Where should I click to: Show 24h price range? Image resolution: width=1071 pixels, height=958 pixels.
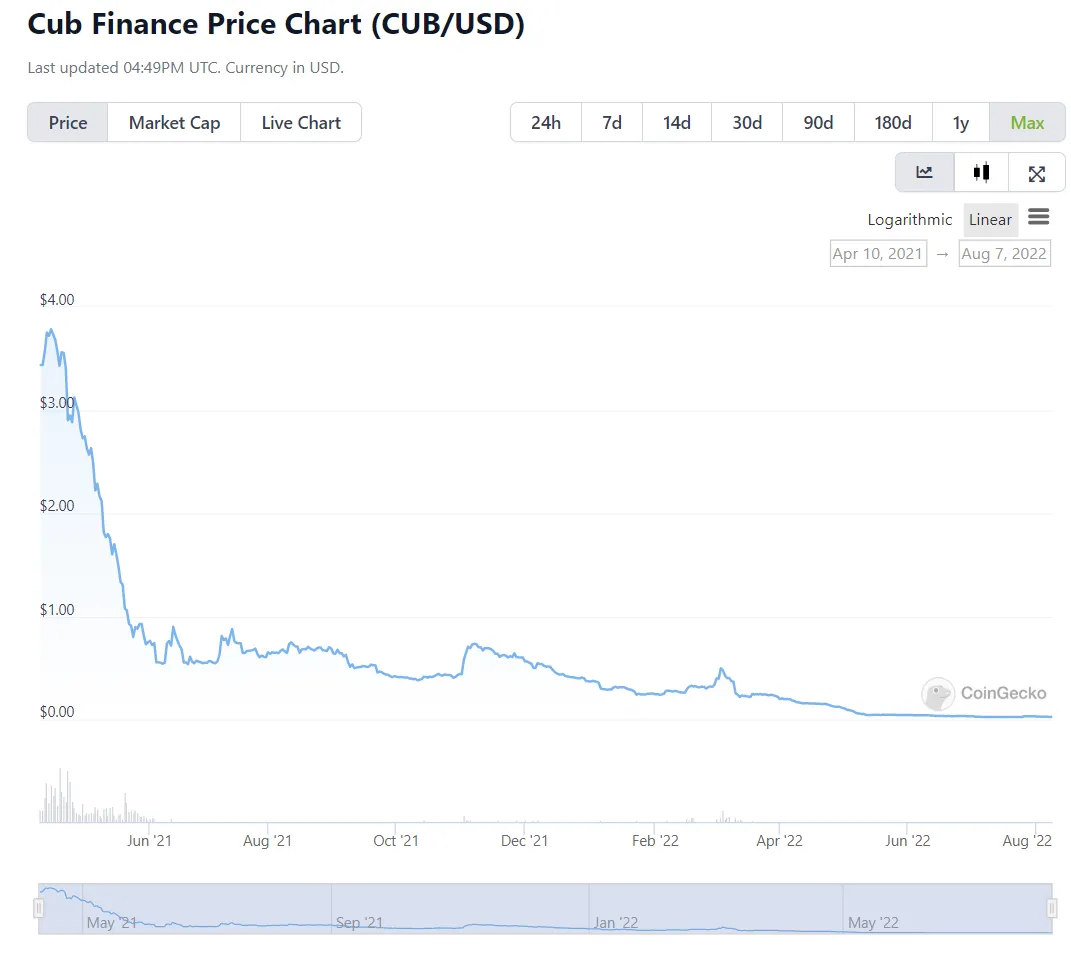pyautogui.click(x=546, y=122)
